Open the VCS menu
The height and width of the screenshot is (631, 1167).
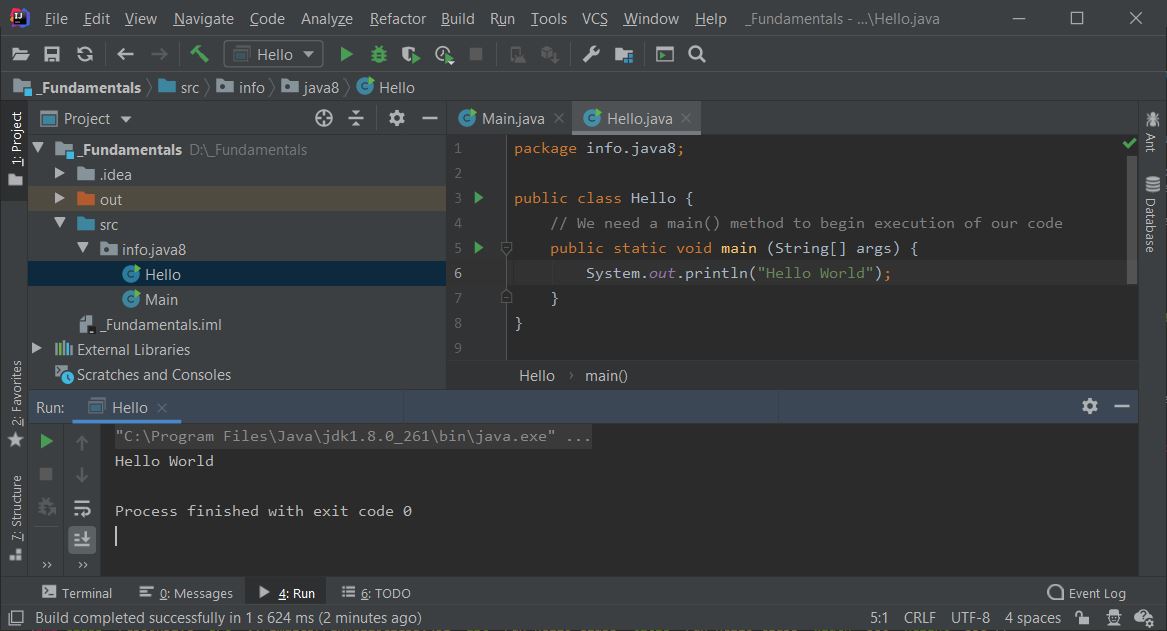pyautogui.click(x=595, y=19)
